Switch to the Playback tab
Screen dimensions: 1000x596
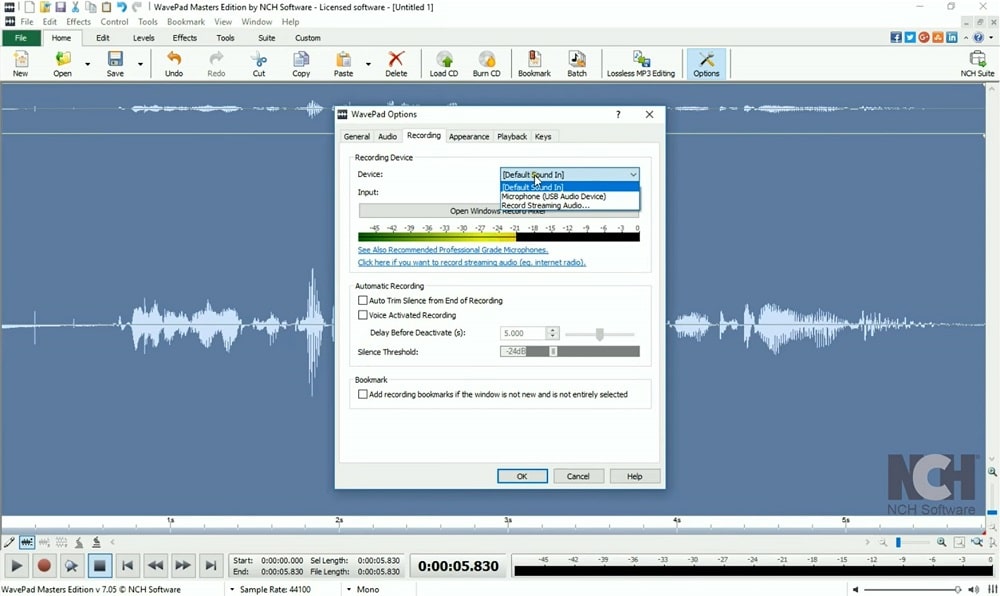[512, 136]
